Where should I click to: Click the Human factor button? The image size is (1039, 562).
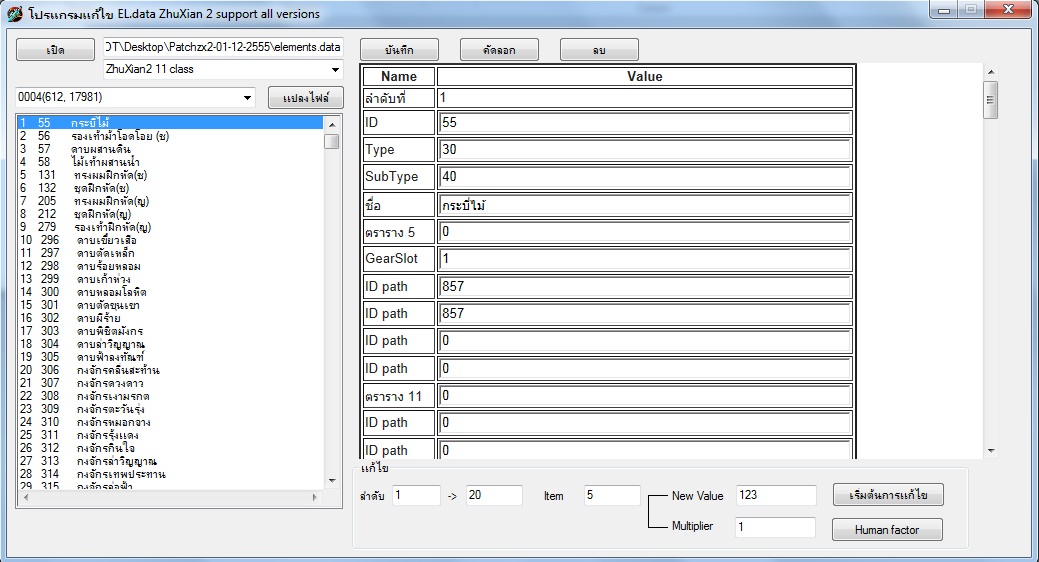click(887, 530)
